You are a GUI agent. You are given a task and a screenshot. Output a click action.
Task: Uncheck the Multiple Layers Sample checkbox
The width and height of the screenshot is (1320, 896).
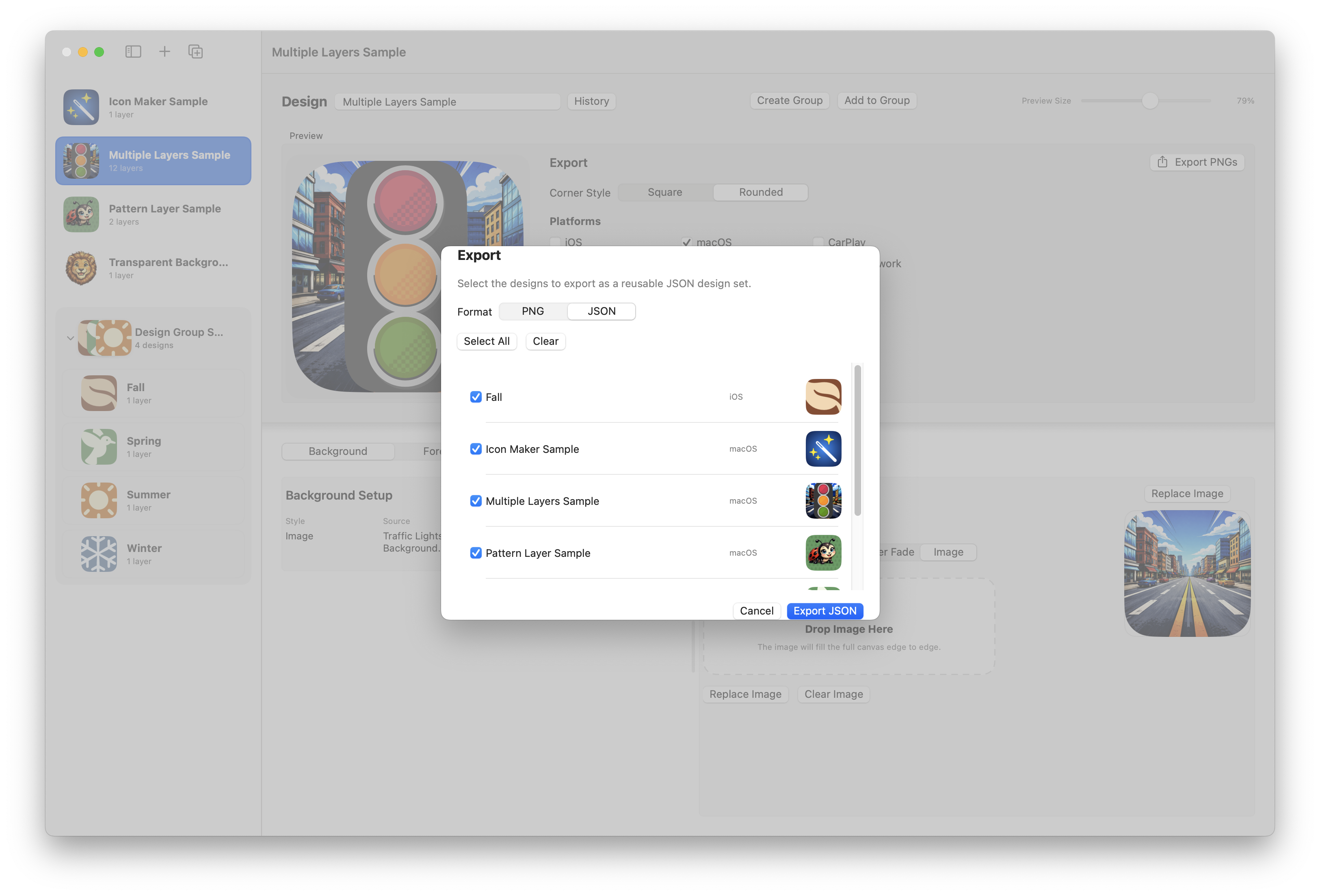click(476, 500)
